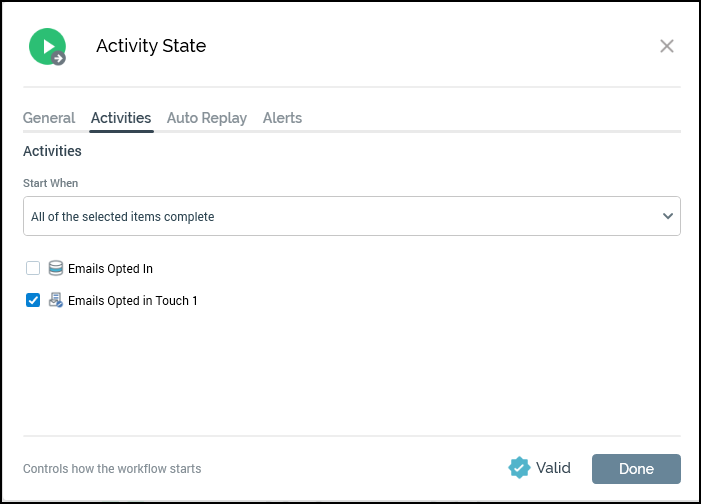Image resolution: width=701 pixels, height=504 pixels.
Task: Select the Emails Opted in Touch 1 label
Action: click(133, 301)
